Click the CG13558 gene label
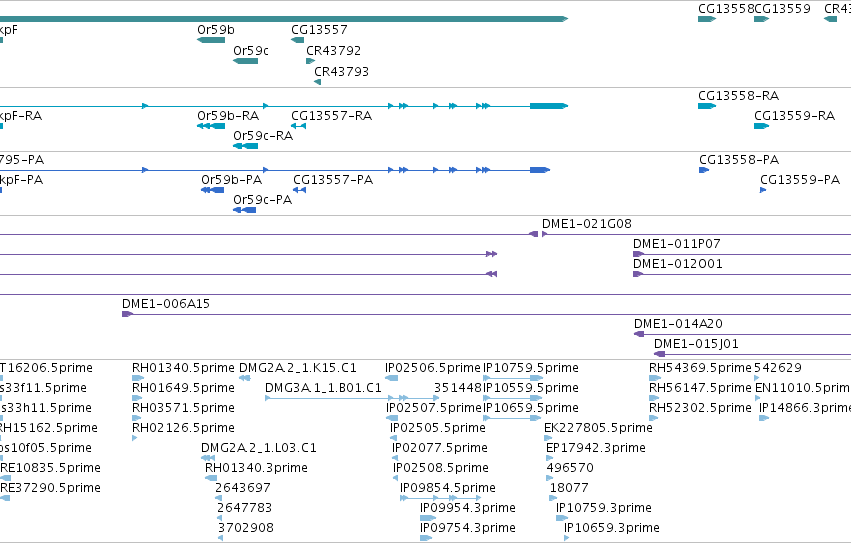 point(726,9)
